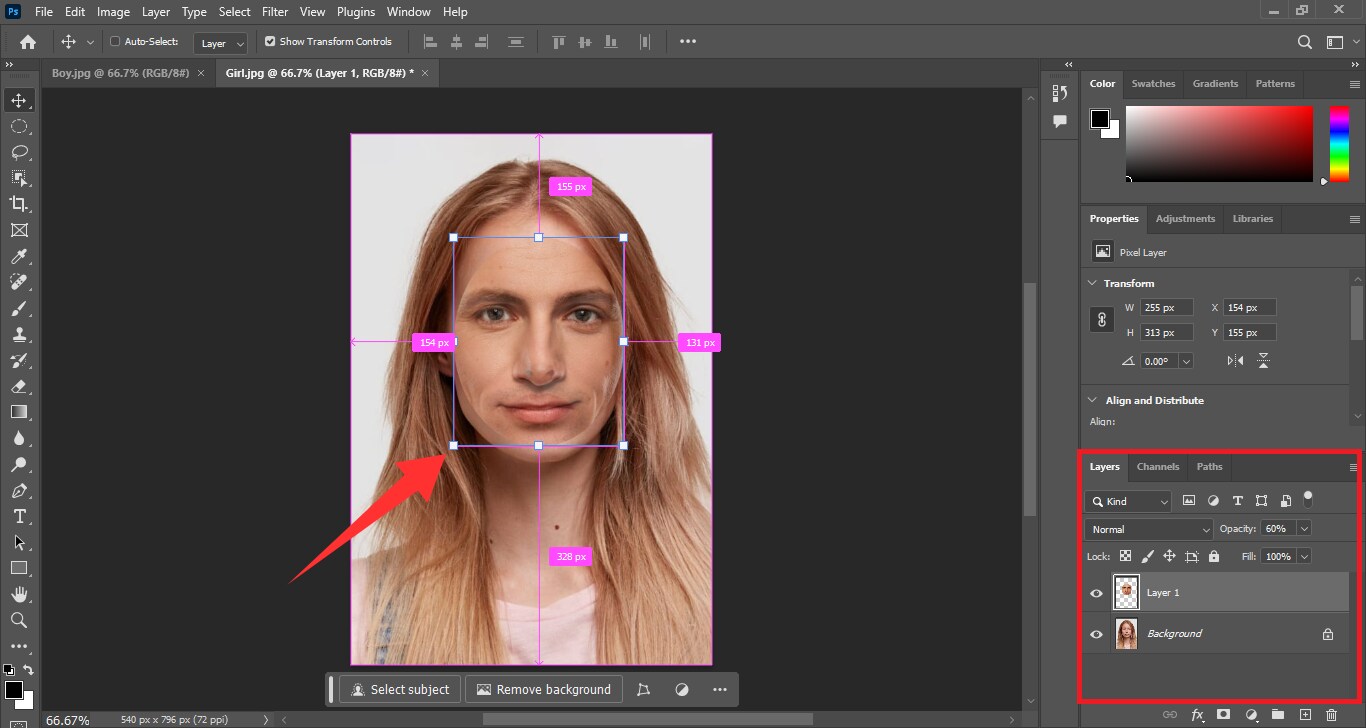The height and width of the screenshot is (728, 1366).
Task: Click the Select subject button
Action: coord(400,690)
